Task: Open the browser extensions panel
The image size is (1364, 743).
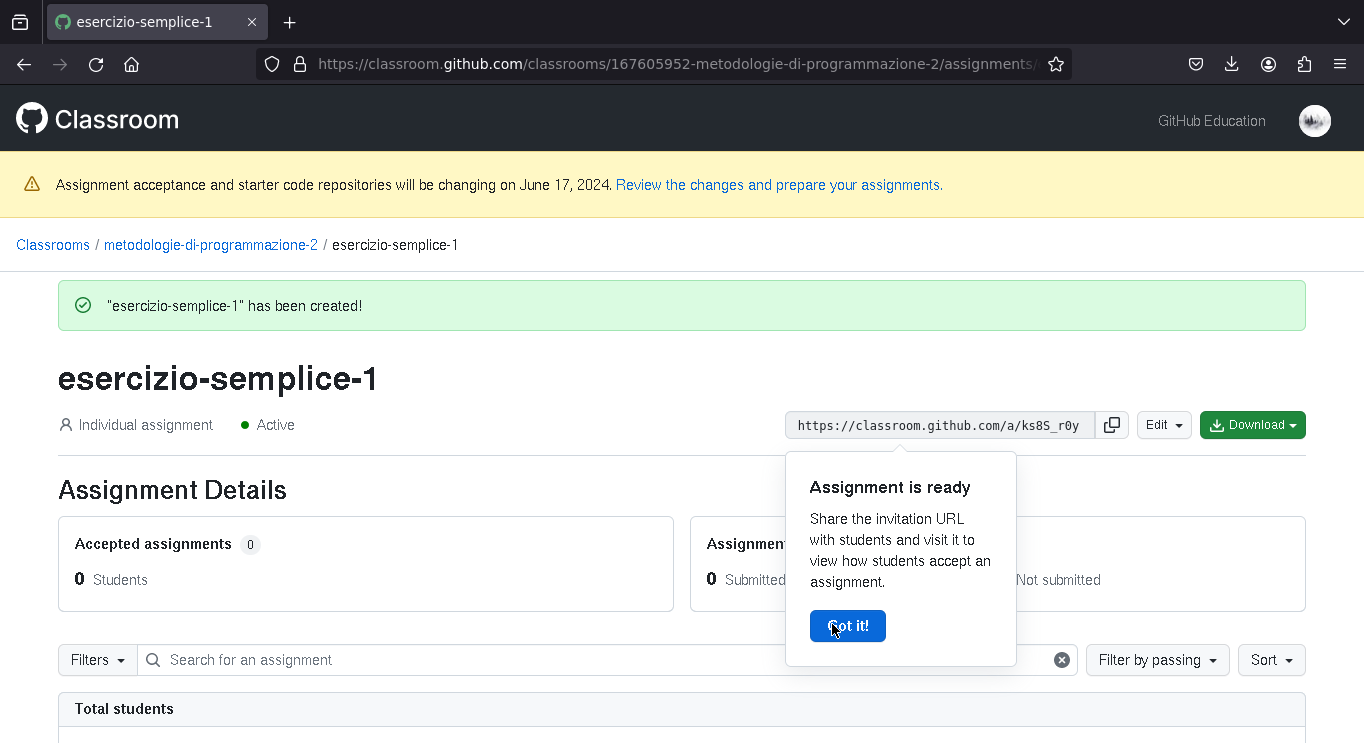Action: [1304, 64]
